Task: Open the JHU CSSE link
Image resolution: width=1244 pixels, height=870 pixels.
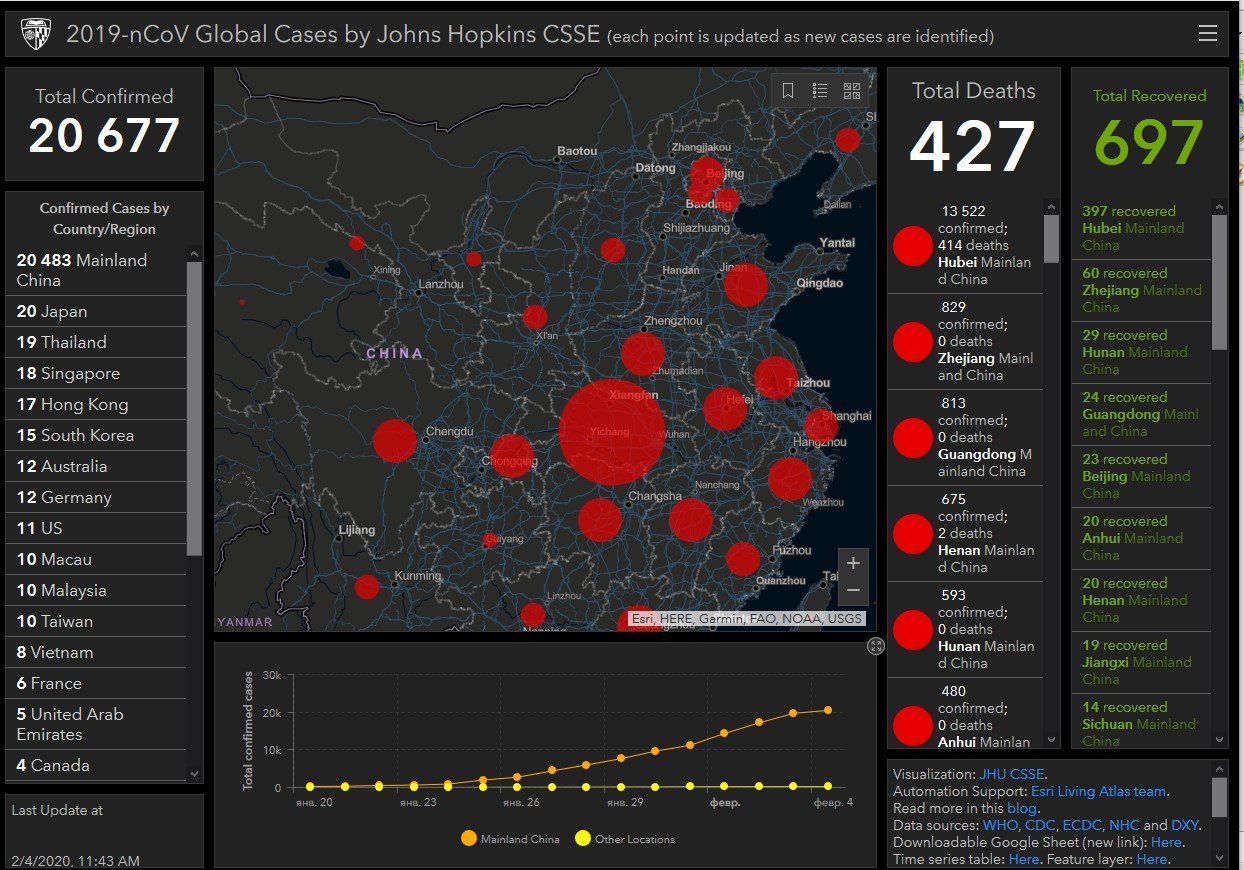Action: (1011, 774)
